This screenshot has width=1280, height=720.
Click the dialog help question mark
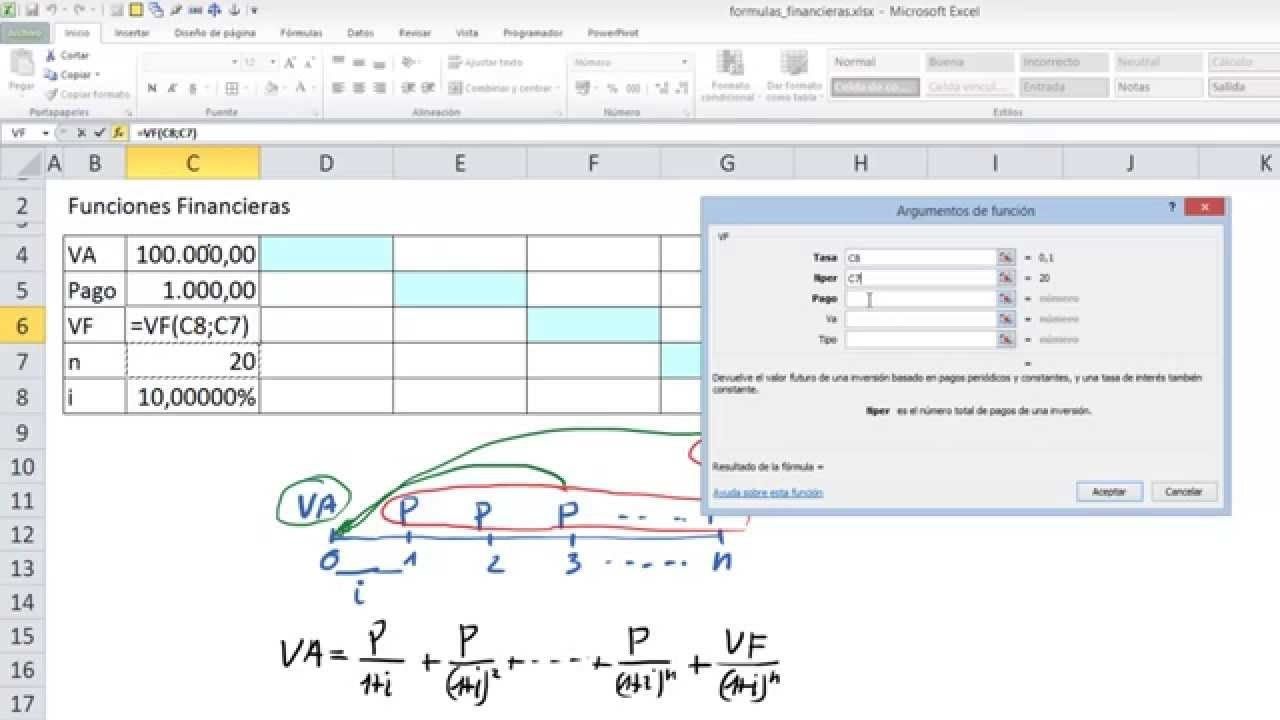click(1172, 208)
